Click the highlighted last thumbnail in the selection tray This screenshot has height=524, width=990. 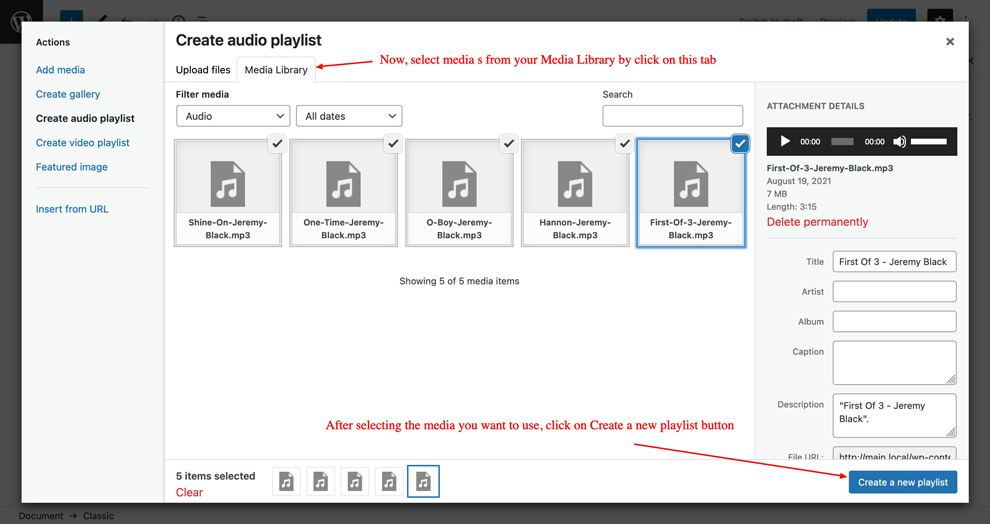[423, 482]
